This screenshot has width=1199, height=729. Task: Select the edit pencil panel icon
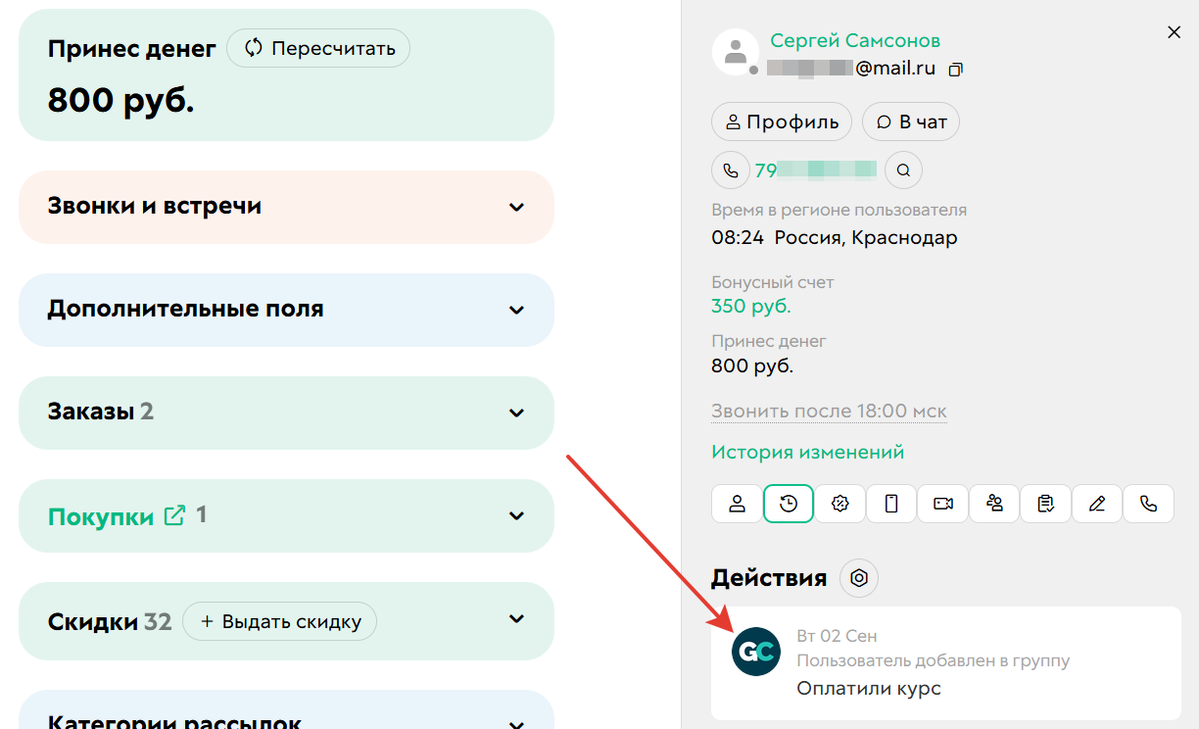coord(1097,504)
